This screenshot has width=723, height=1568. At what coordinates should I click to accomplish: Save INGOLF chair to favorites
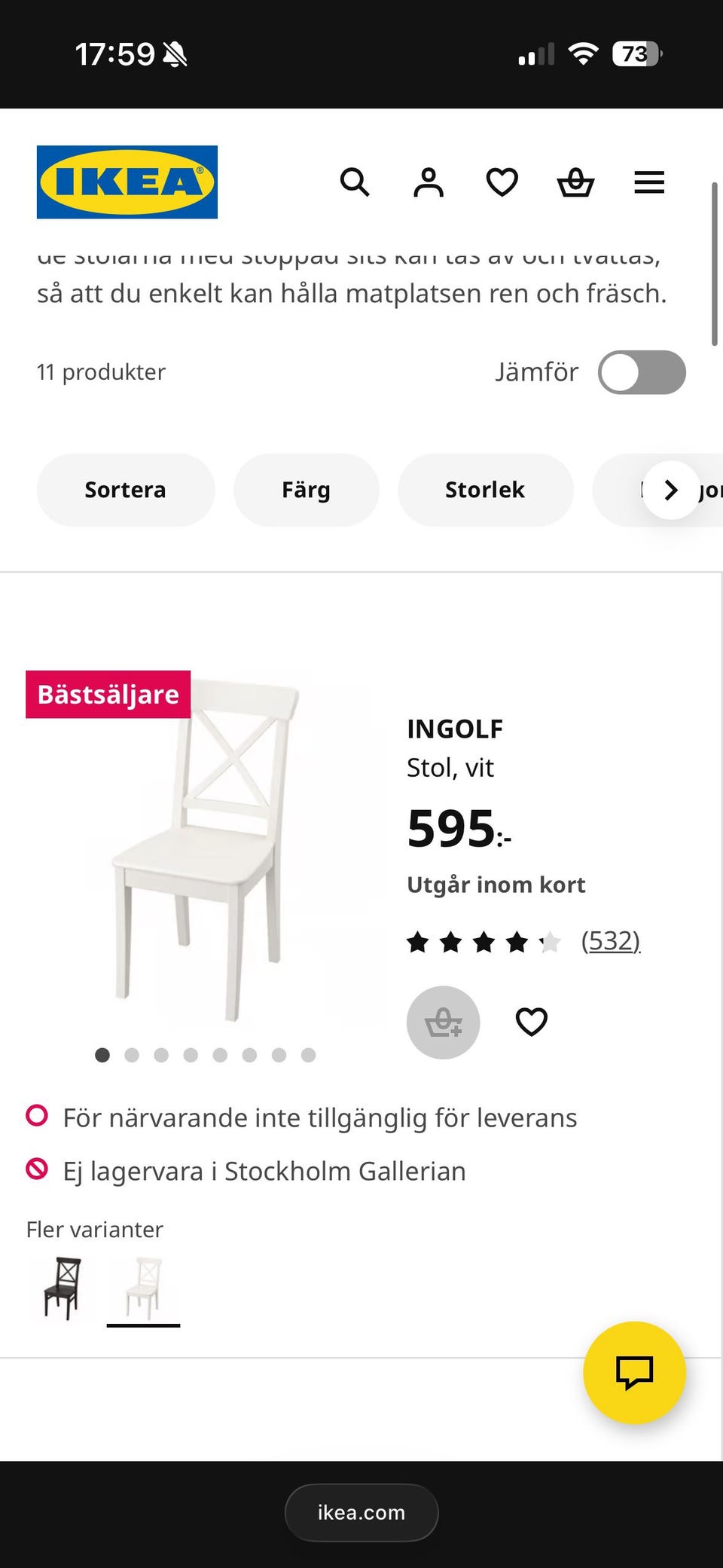pos(532,1022)
